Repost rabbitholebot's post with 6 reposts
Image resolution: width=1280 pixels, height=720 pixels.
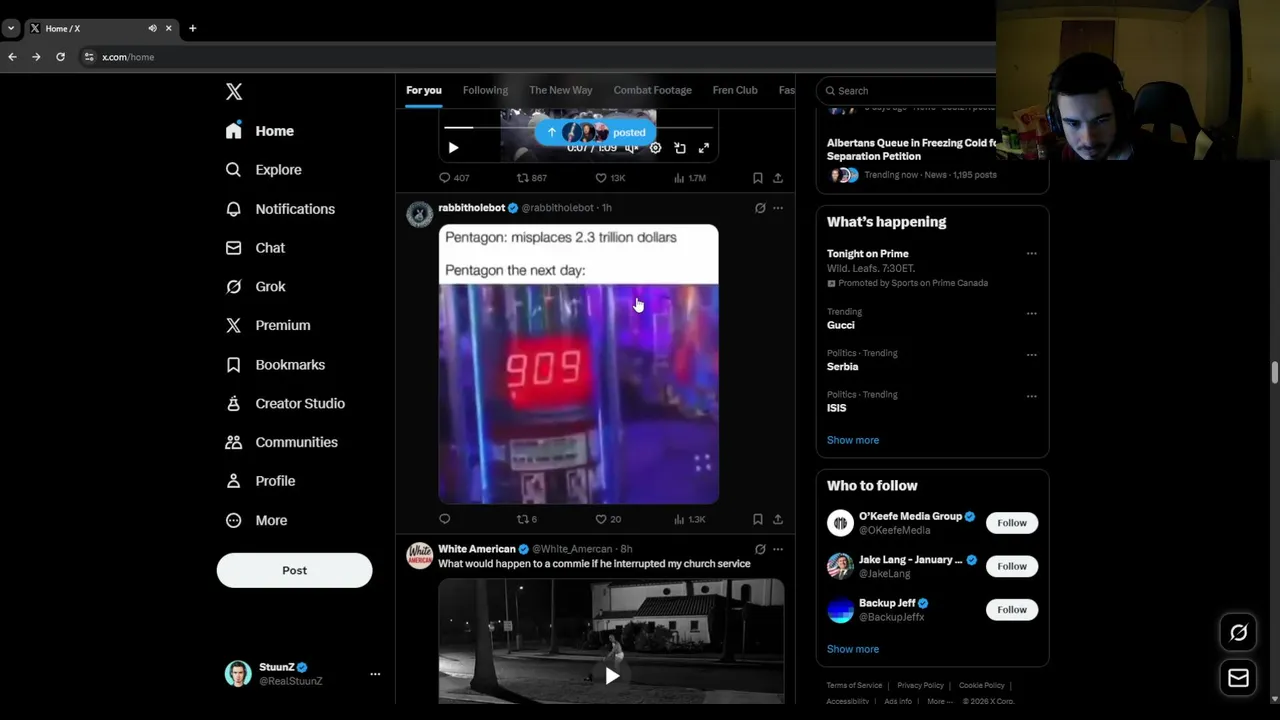click(x=527, y=519)
